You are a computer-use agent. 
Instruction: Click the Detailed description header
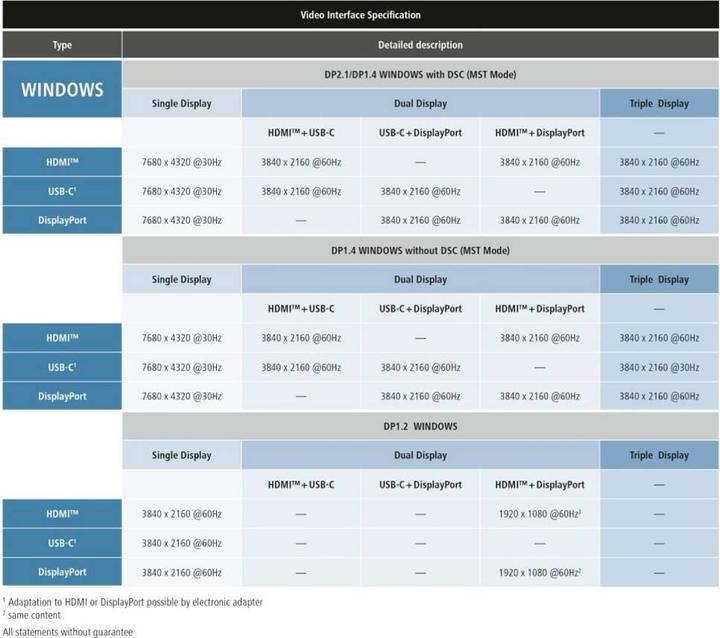[x=420, y=45]
